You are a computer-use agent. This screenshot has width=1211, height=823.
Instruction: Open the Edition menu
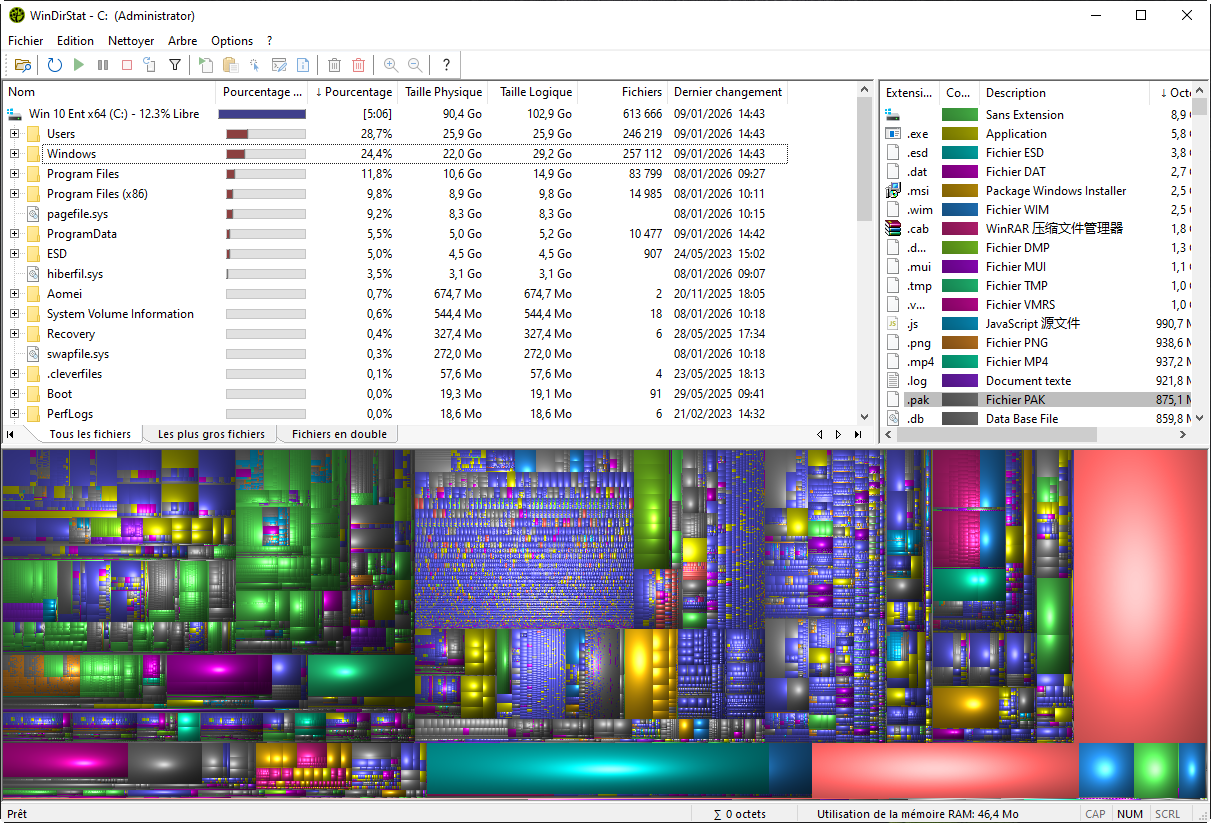[75, 41]
